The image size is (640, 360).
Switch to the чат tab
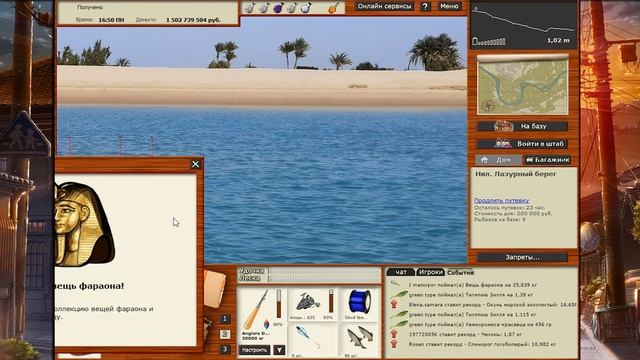(x=401, y=272)
